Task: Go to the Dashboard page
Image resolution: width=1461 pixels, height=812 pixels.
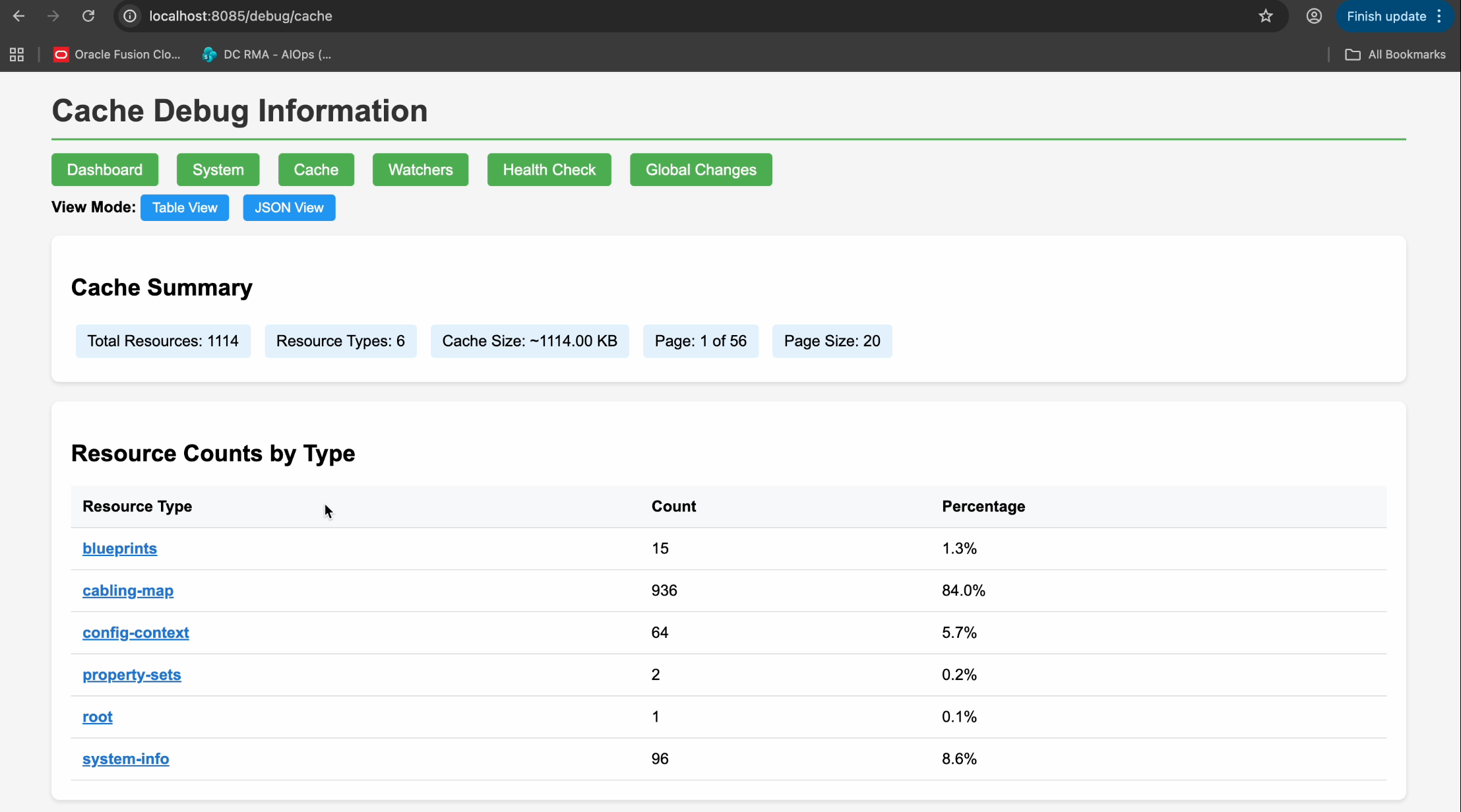Action: click(105, 170)
